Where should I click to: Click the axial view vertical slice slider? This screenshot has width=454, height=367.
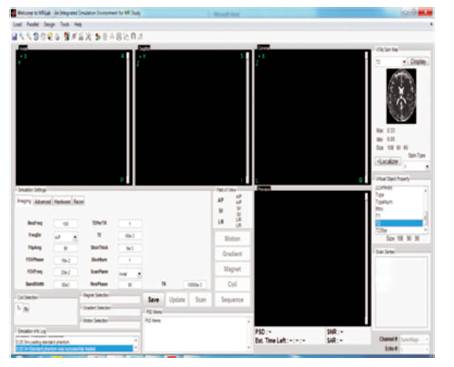coord(128,117)
